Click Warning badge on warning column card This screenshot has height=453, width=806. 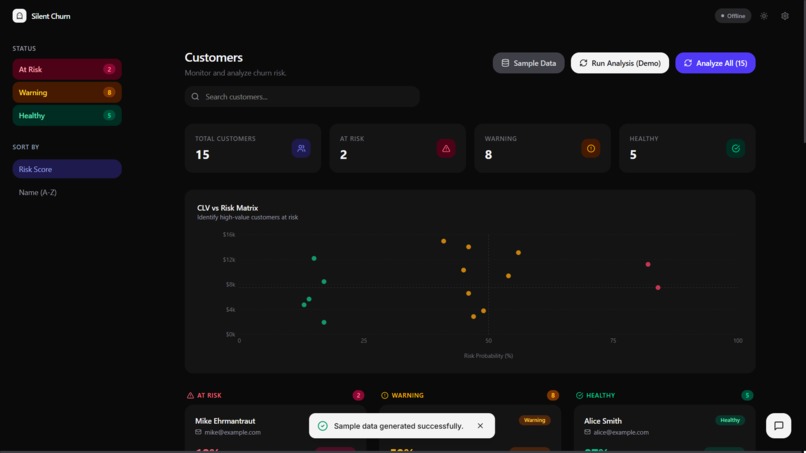click(535, 421)
